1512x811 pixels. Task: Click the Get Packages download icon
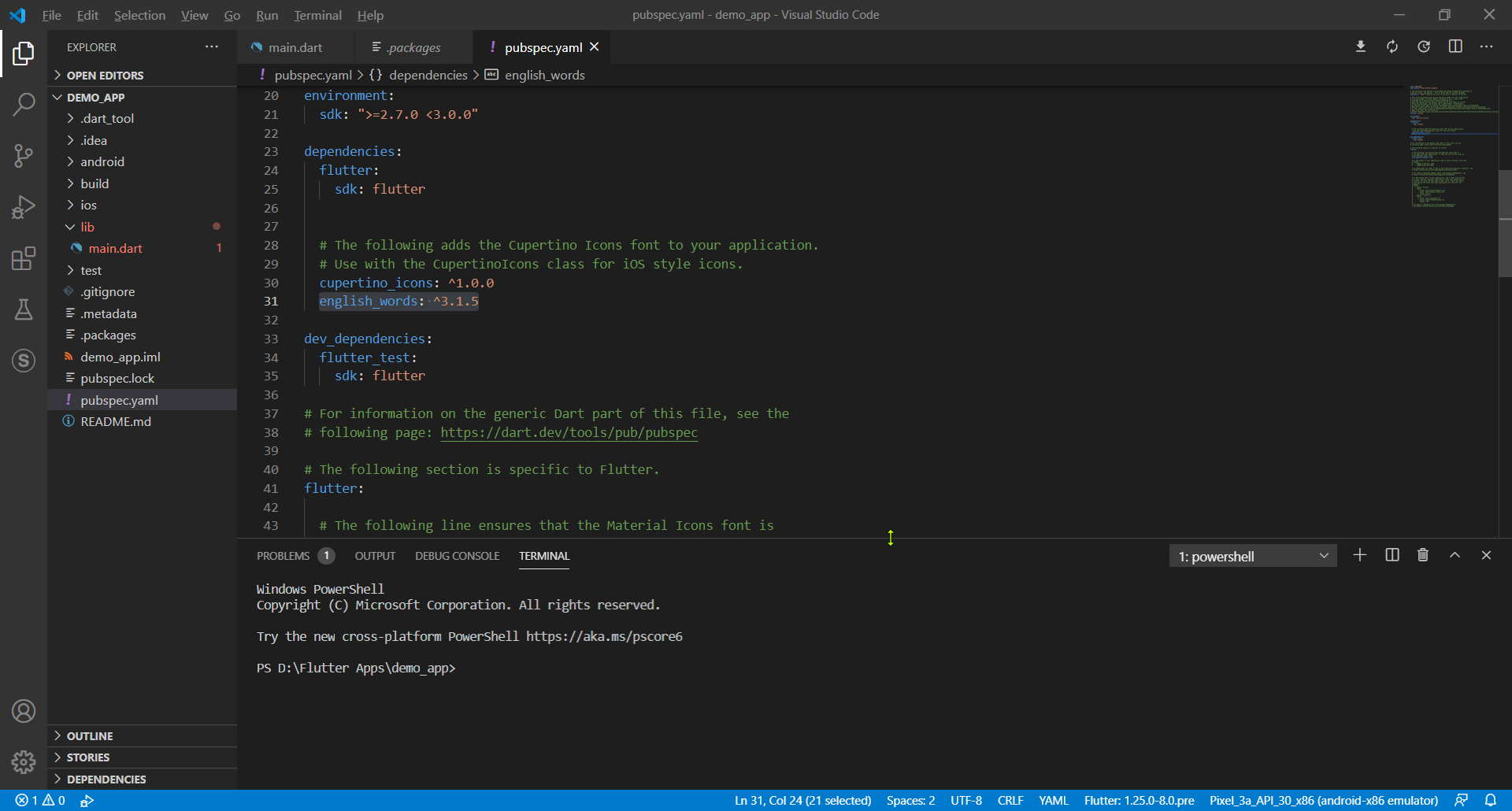1360,47
